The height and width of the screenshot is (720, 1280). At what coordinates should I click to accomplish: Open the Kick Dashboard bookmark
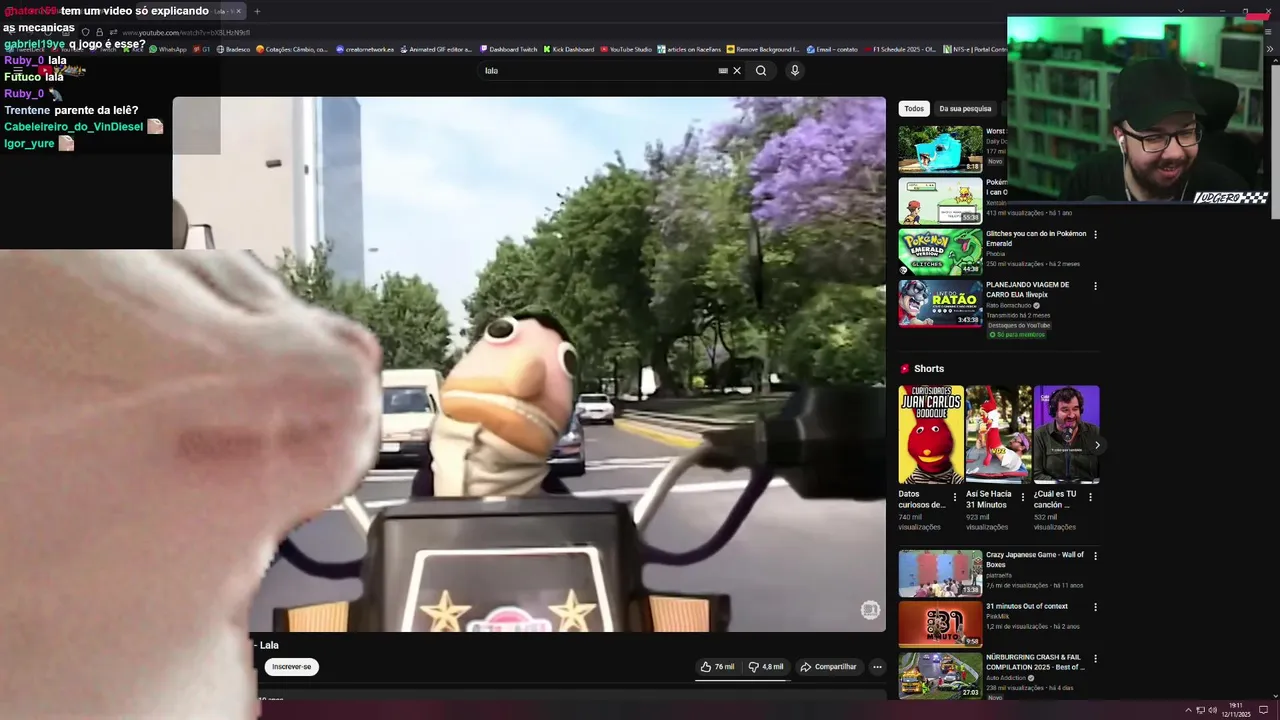tap(569, 49)
